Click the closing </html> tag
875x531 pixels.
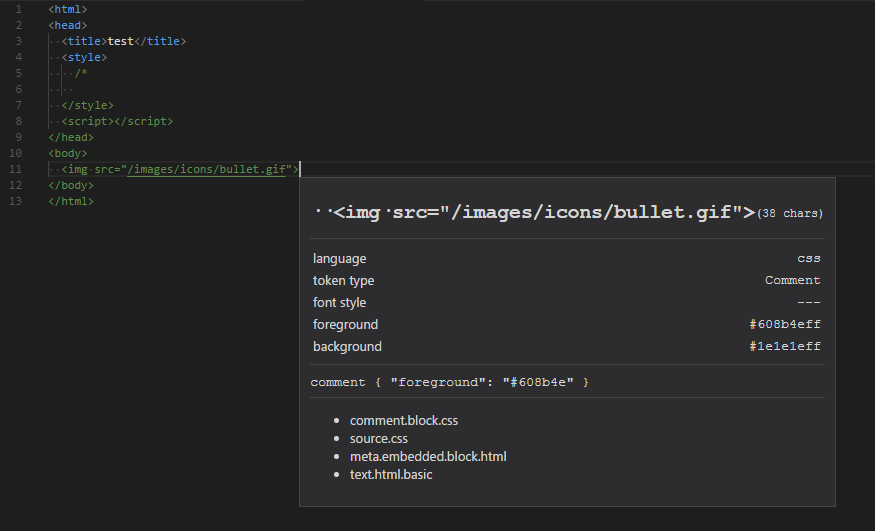[71, 201]
